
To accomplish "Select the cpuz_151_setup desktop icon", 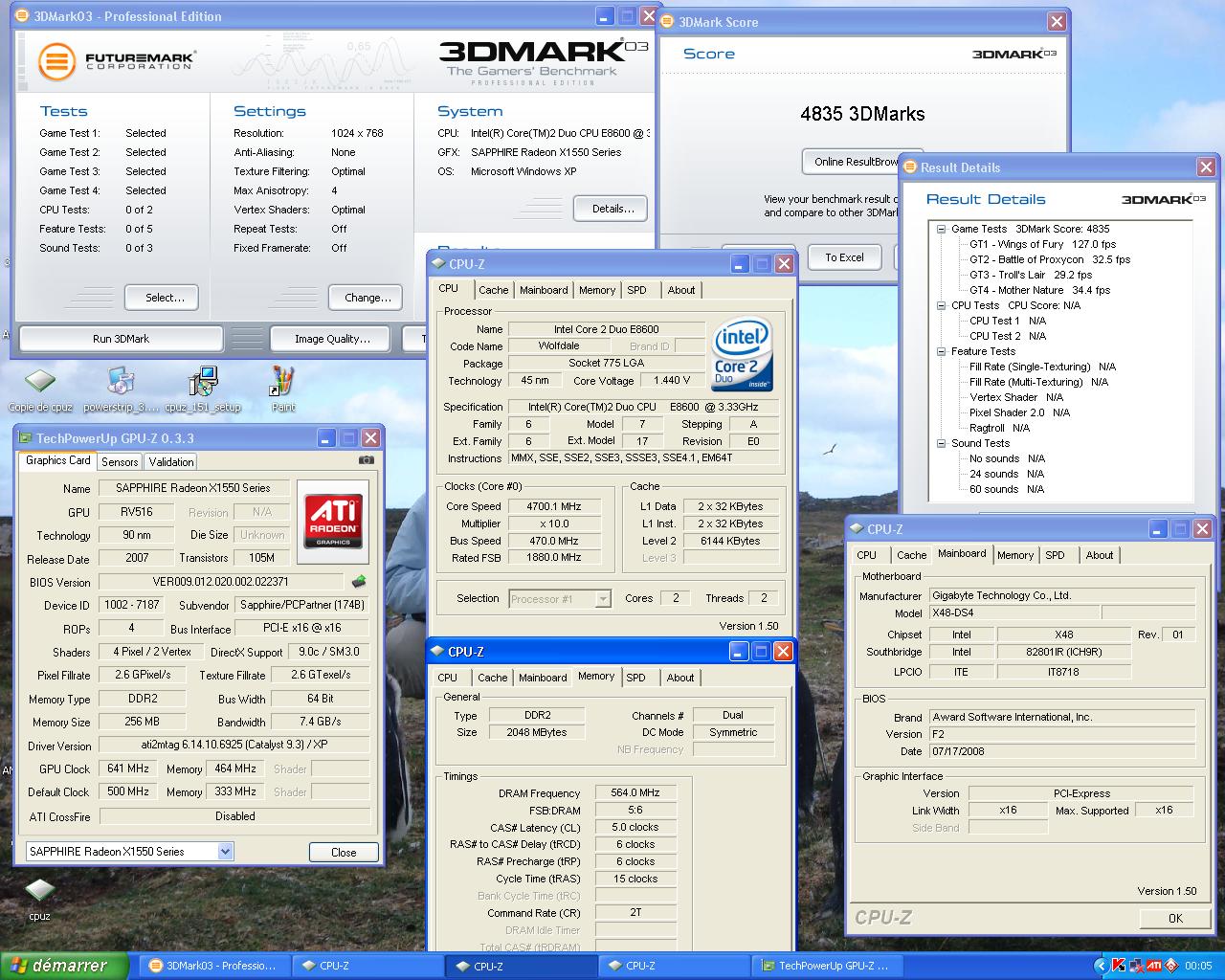I will point(202,390).
